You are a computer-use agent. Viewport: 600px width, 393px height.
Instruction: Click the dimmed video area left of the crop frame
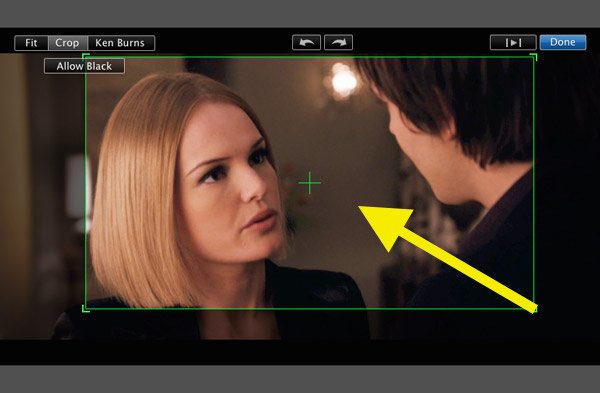click(x=42, y=199)
